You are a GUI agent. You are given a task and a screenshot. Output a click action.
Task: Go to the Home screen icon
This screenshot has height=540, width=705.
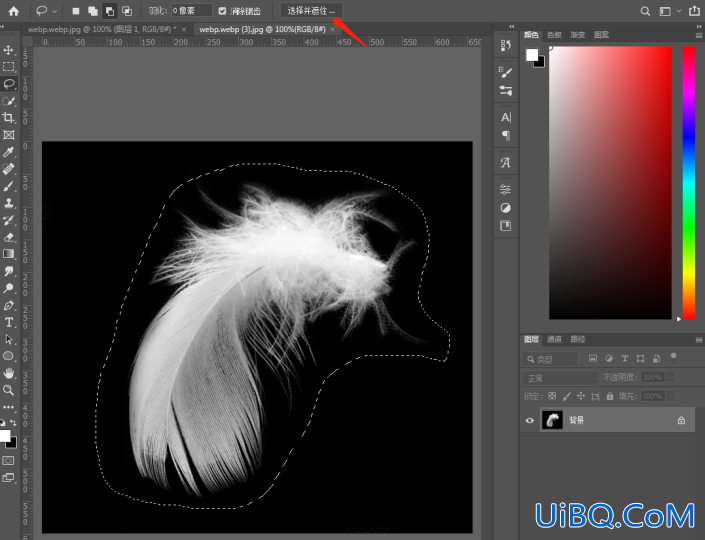tap(14, 11)
